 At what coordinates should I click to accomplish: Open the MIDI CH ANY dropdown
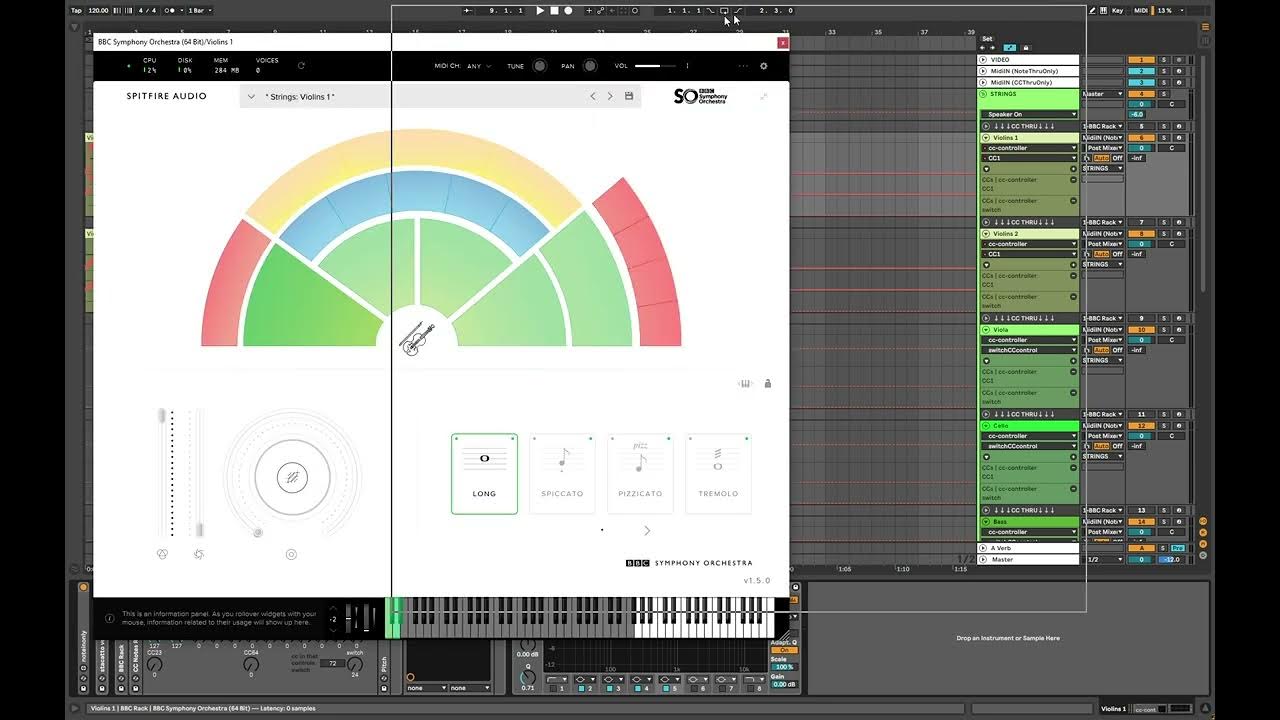click(478, 66)
